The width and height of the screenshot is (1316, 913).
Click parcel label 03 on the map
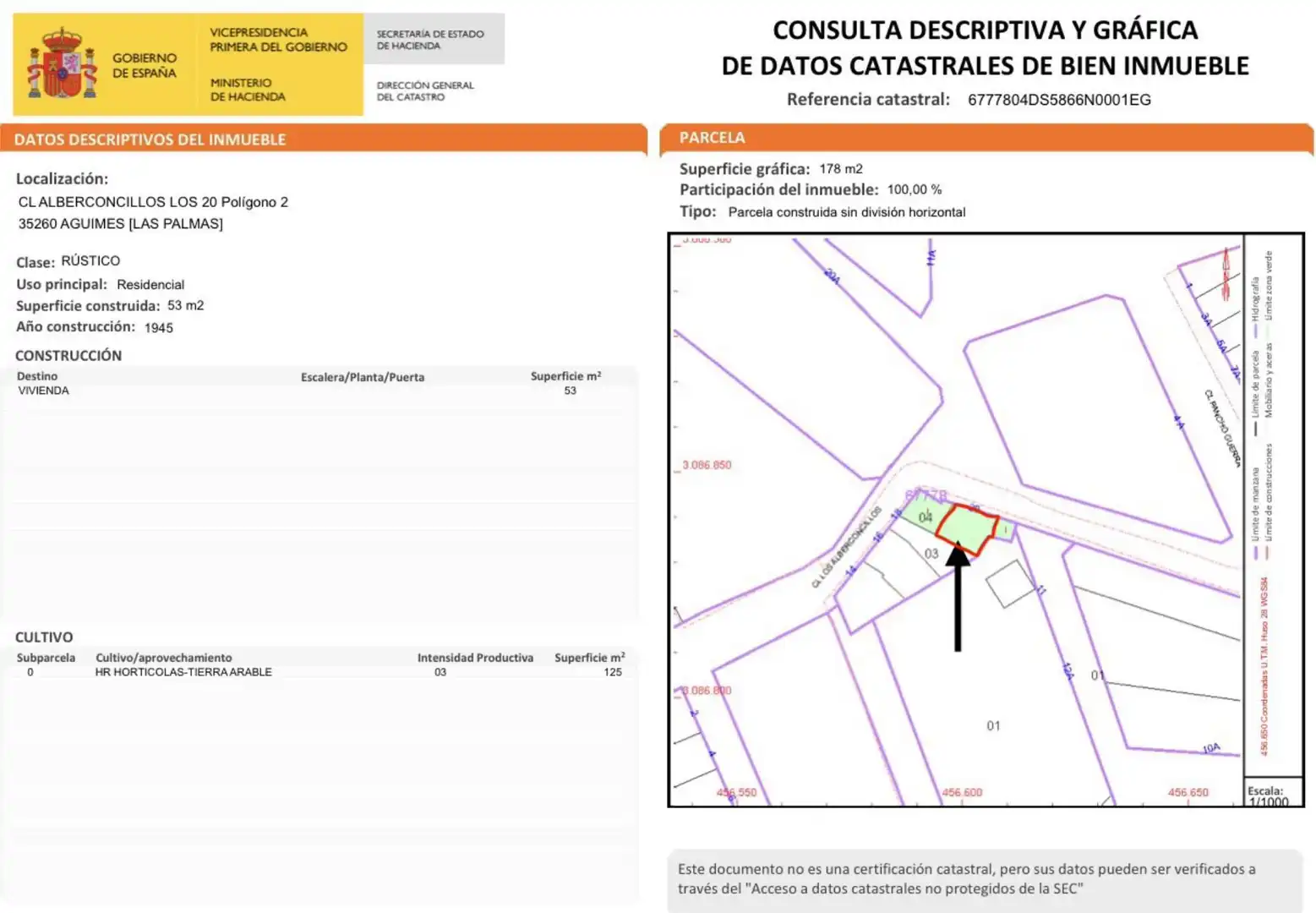coord(931,554)
